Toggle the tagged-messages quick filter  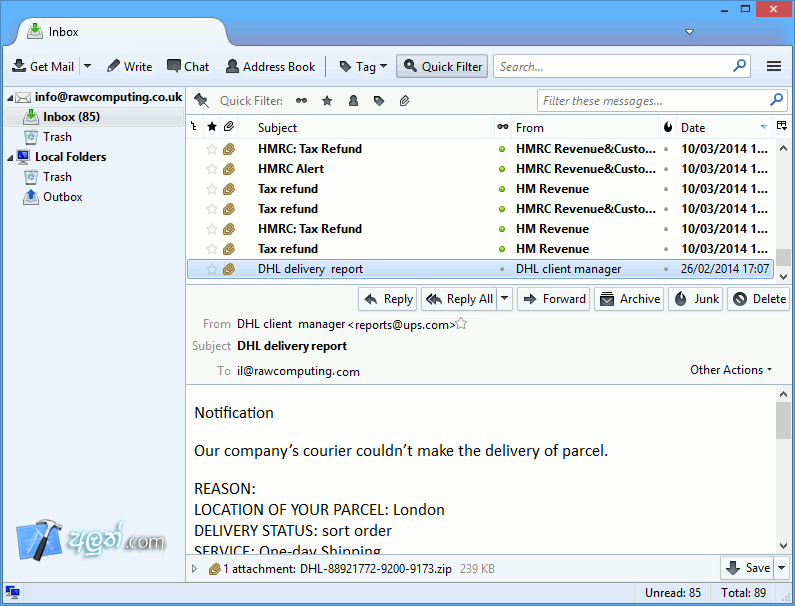tap(379, 100)
